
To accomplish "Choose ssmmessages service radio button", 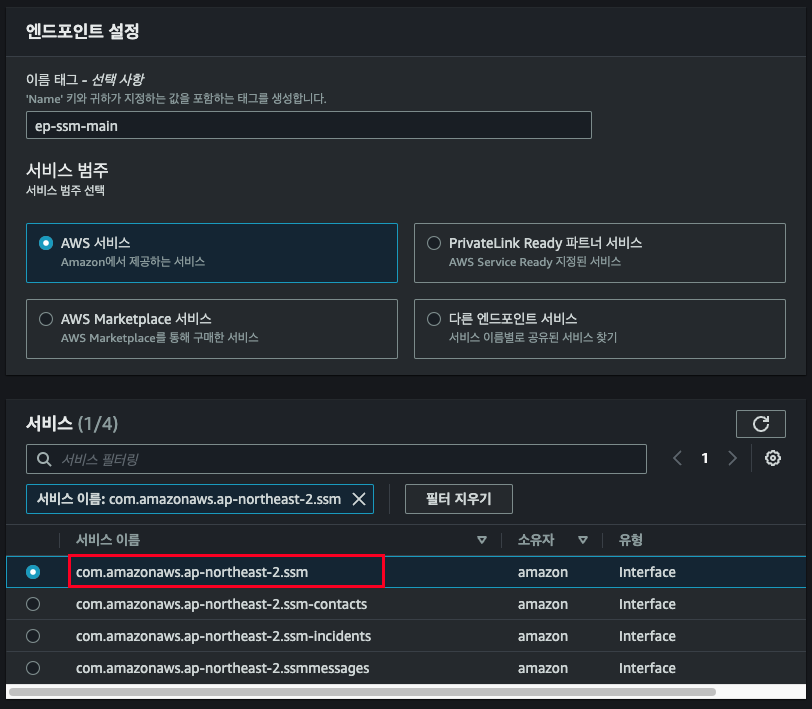I will click(x=33, y=668).
